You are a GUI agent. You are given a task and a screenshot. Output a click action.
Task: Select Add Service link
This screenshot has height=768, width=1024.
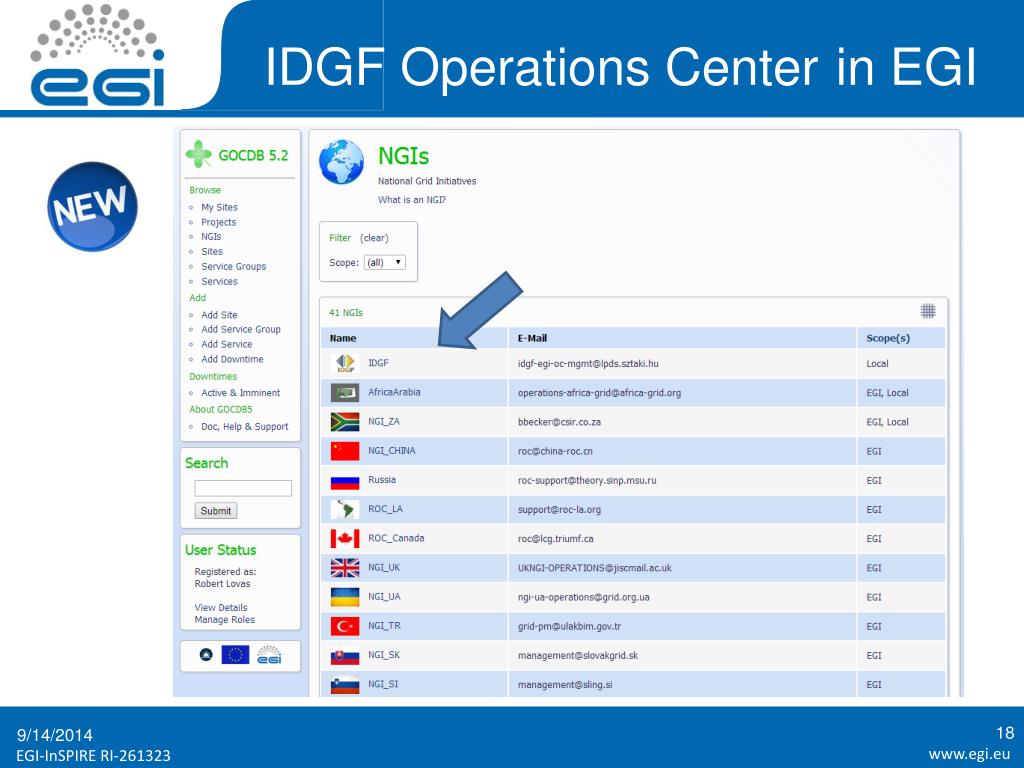point(227,344)
